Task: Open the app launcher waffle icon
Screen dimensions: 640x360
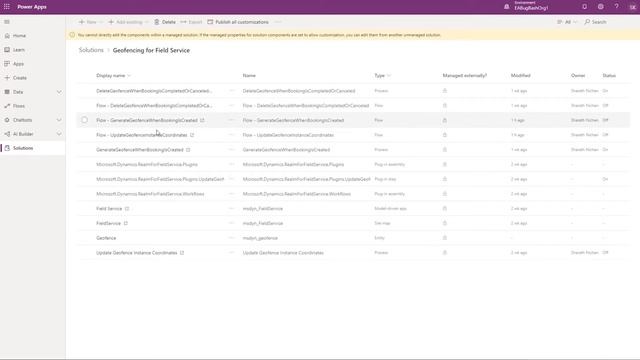Action: coord(7,7)
